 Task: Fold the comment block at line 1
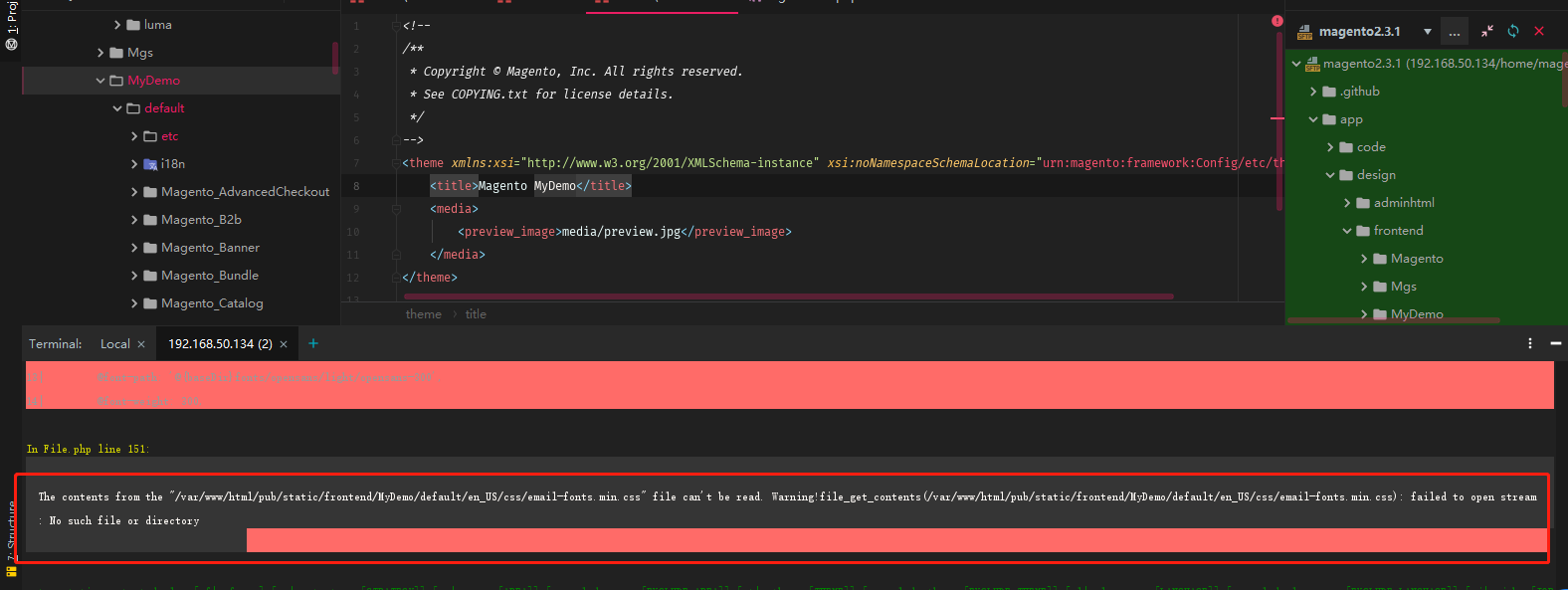(396, 26)
